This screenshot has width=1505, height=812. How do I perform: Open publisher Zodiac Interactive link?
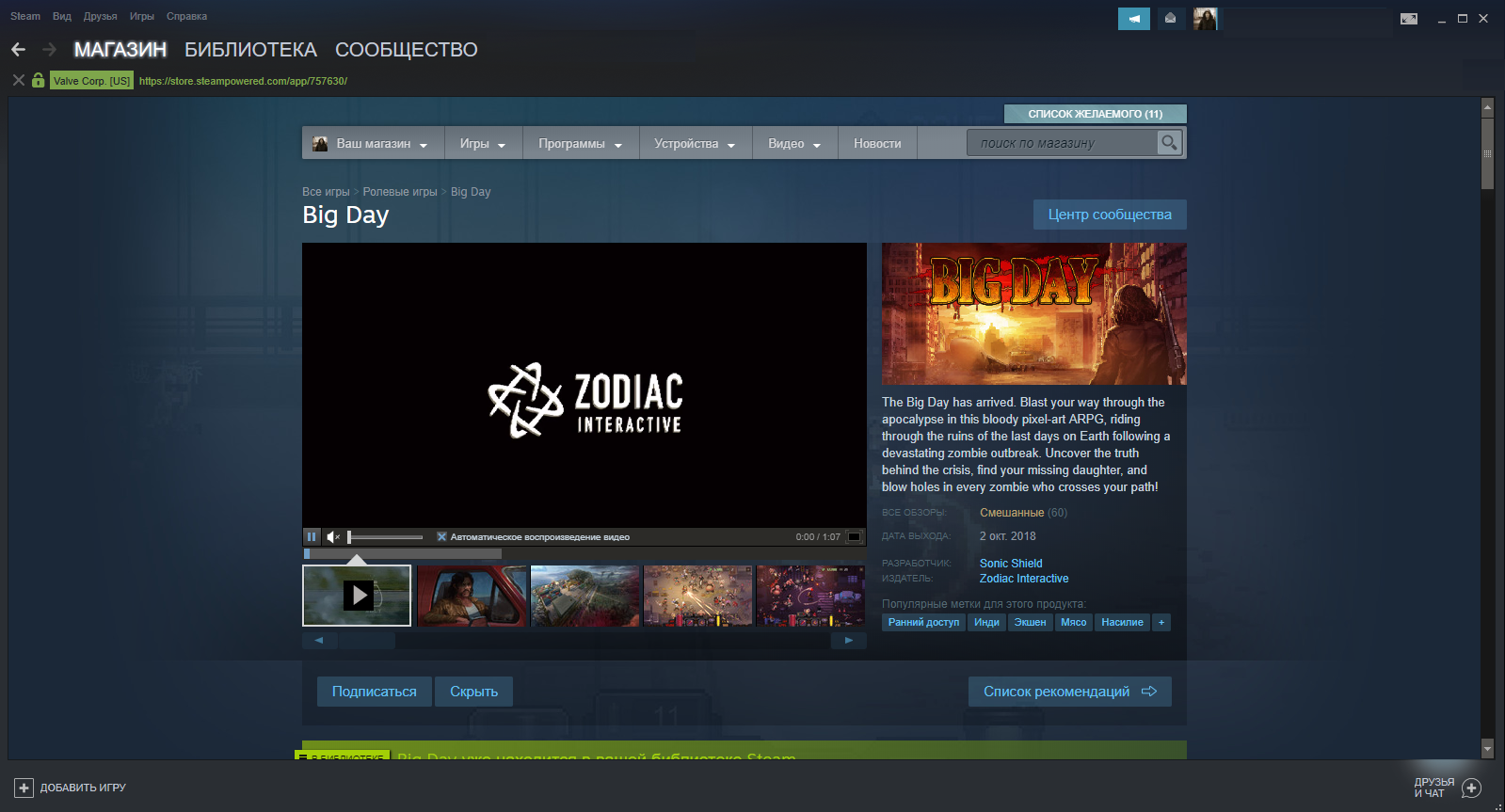(1024, 579)
